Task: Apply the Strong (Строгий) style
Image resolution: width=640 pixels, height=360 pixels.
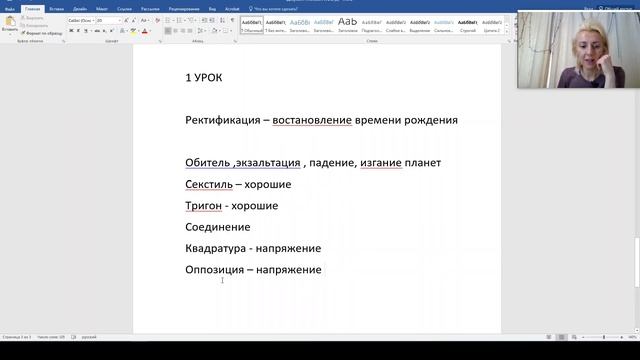Action: point(468,26)
